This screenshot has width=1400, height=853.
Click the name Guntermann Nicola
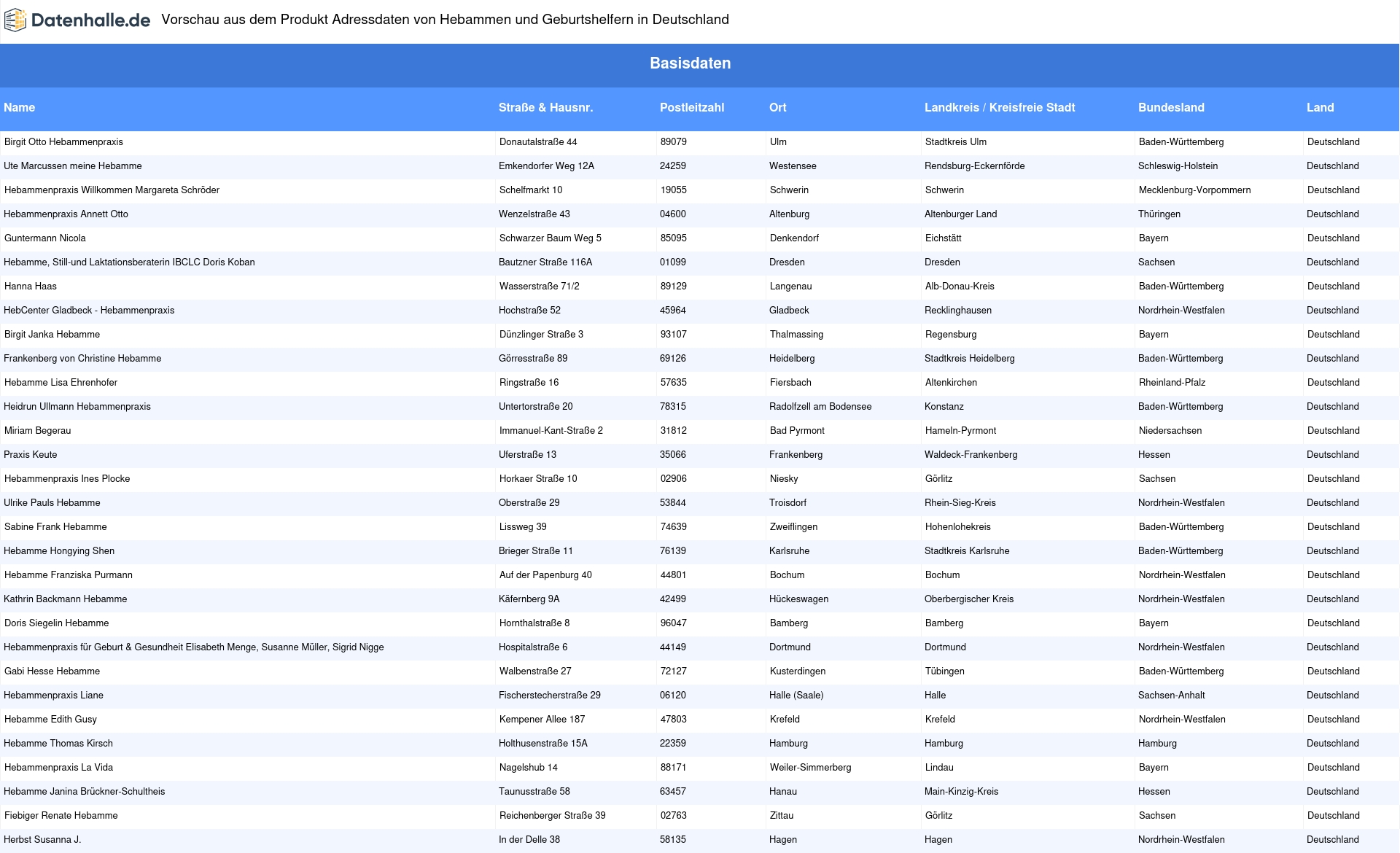(44, 238)
